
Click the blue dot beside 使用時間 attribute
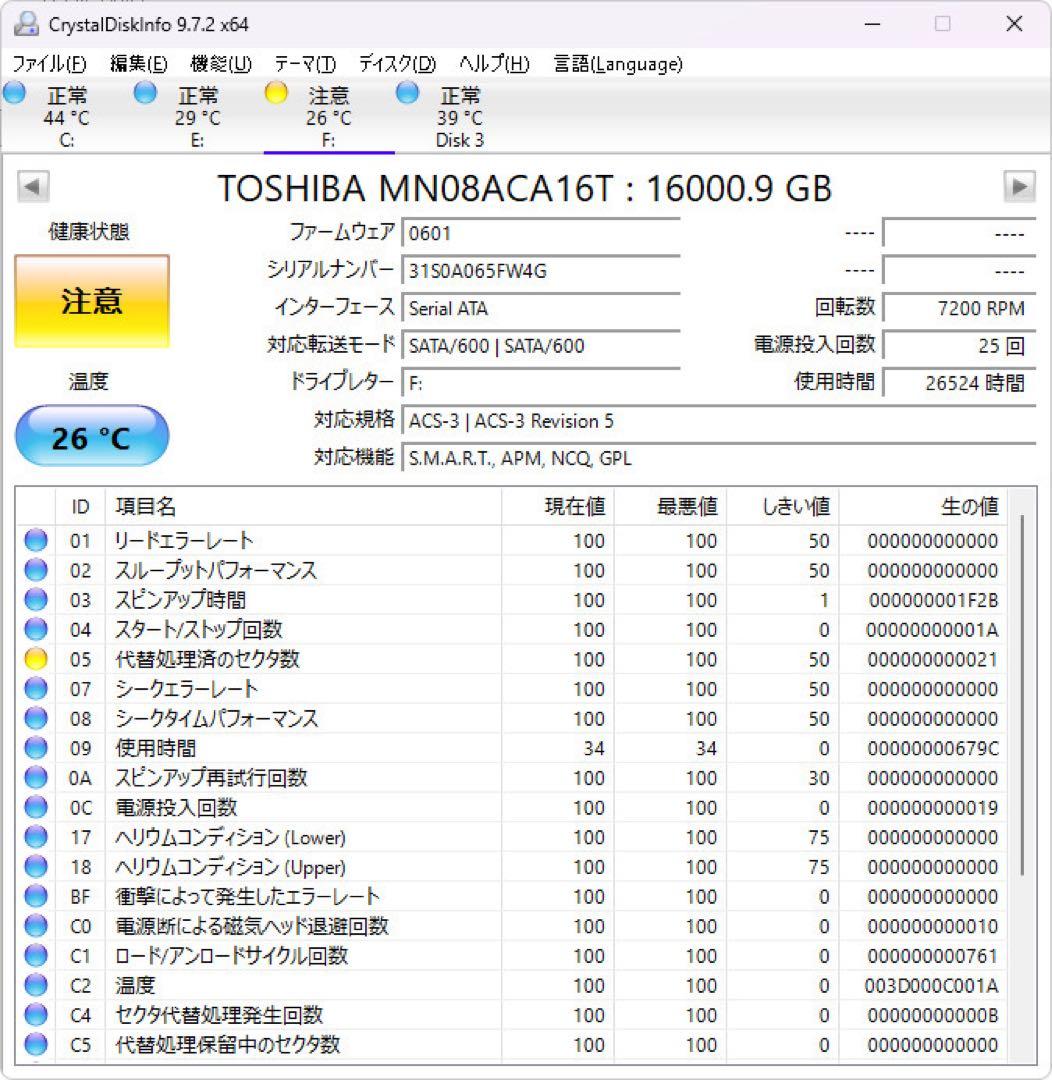(35, 748)
